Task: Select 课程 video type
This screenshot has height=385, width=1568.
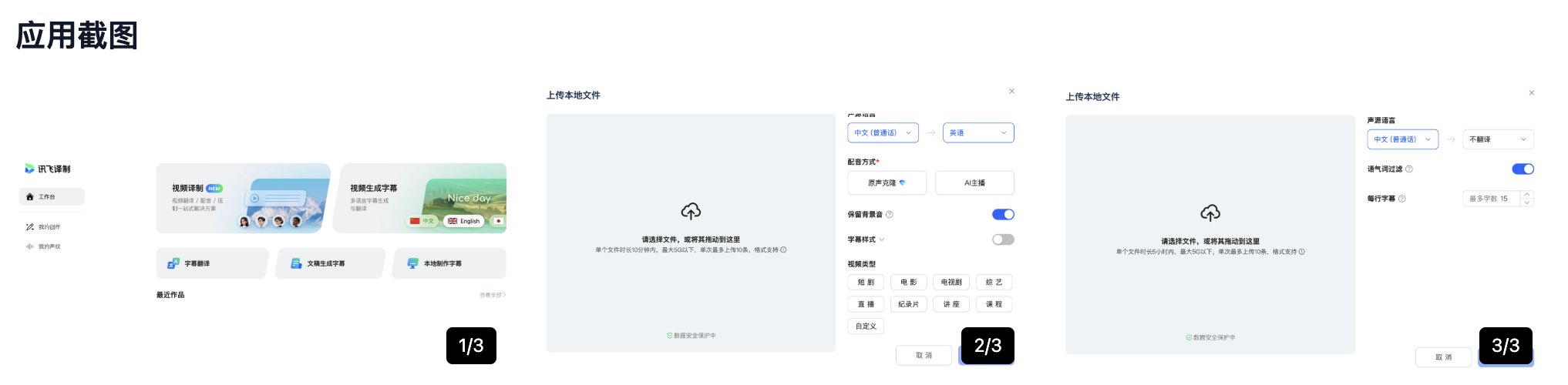Action: tap(994, 304)
